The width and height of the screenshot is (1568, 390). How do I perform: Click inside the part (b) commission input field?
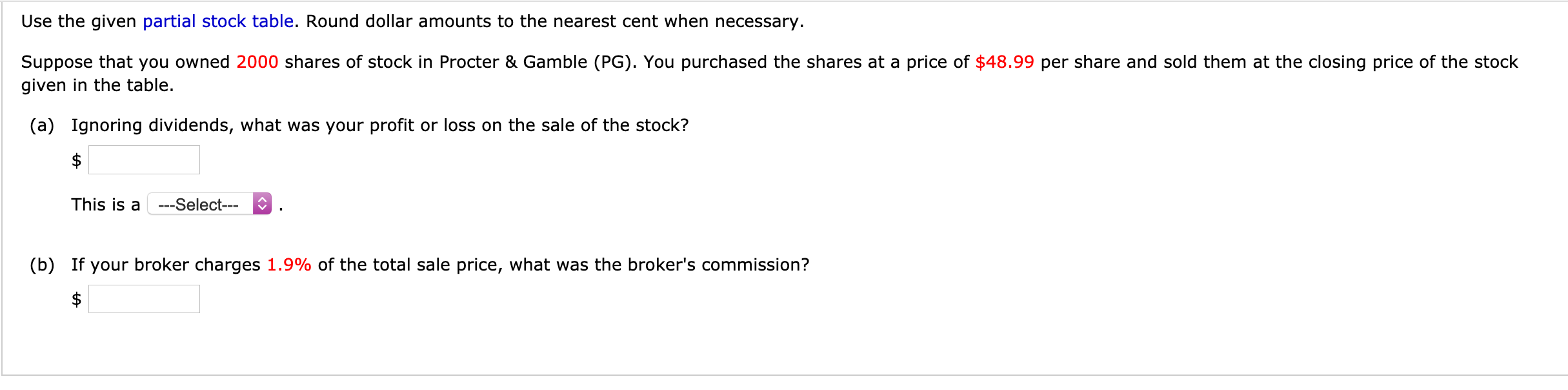(143, 298)
